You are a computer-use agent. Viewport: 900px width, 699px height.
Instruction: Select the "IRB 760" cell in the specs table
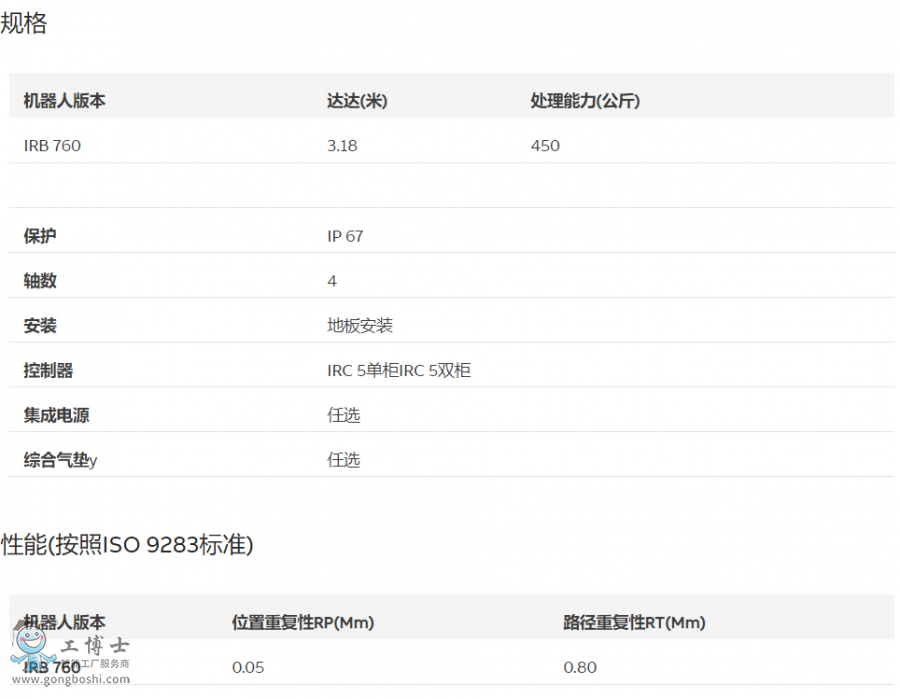(52, 146)
